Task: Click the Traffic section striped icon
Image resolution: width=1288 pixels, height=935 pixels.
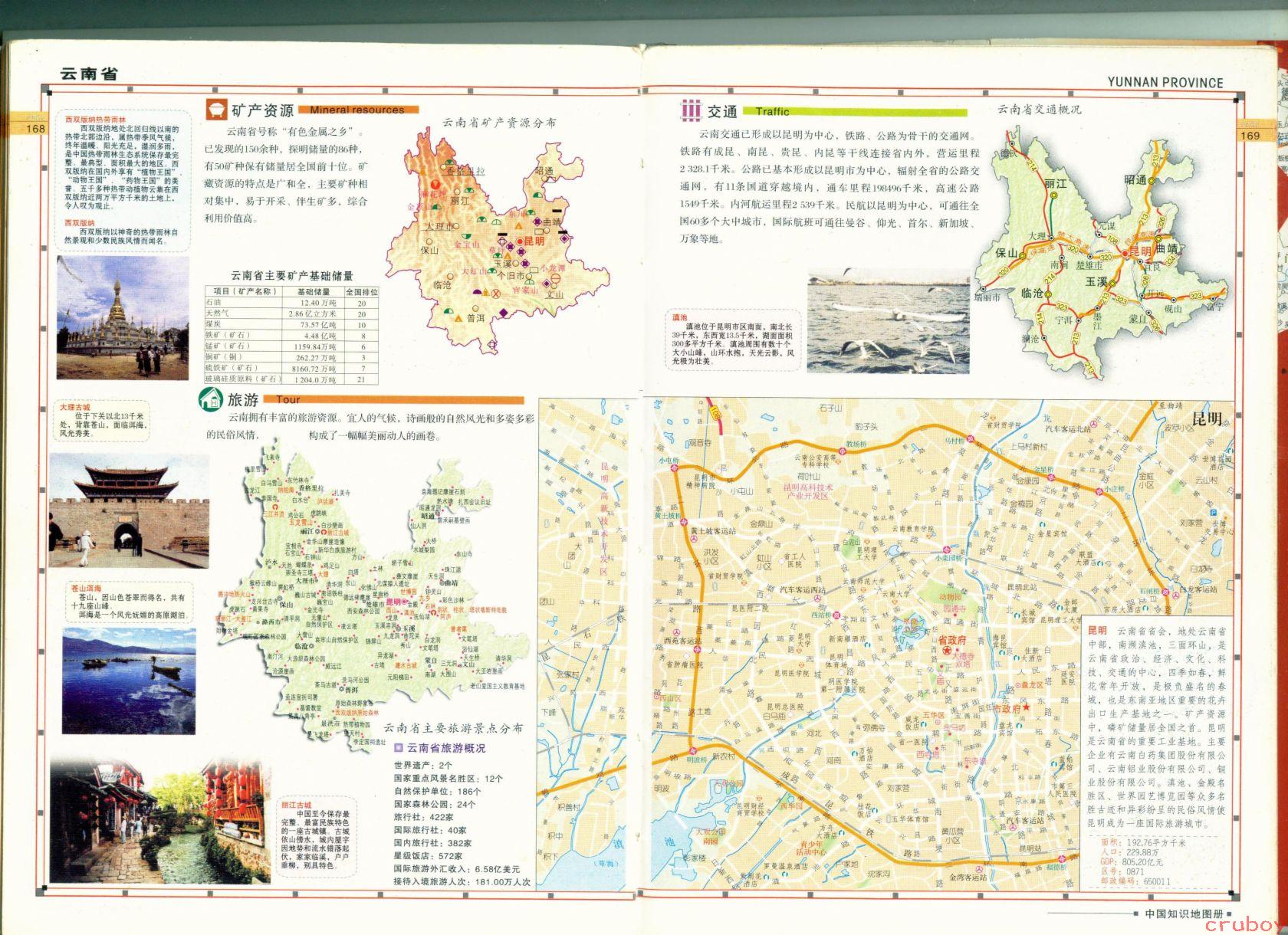Action: coord(691,110)
